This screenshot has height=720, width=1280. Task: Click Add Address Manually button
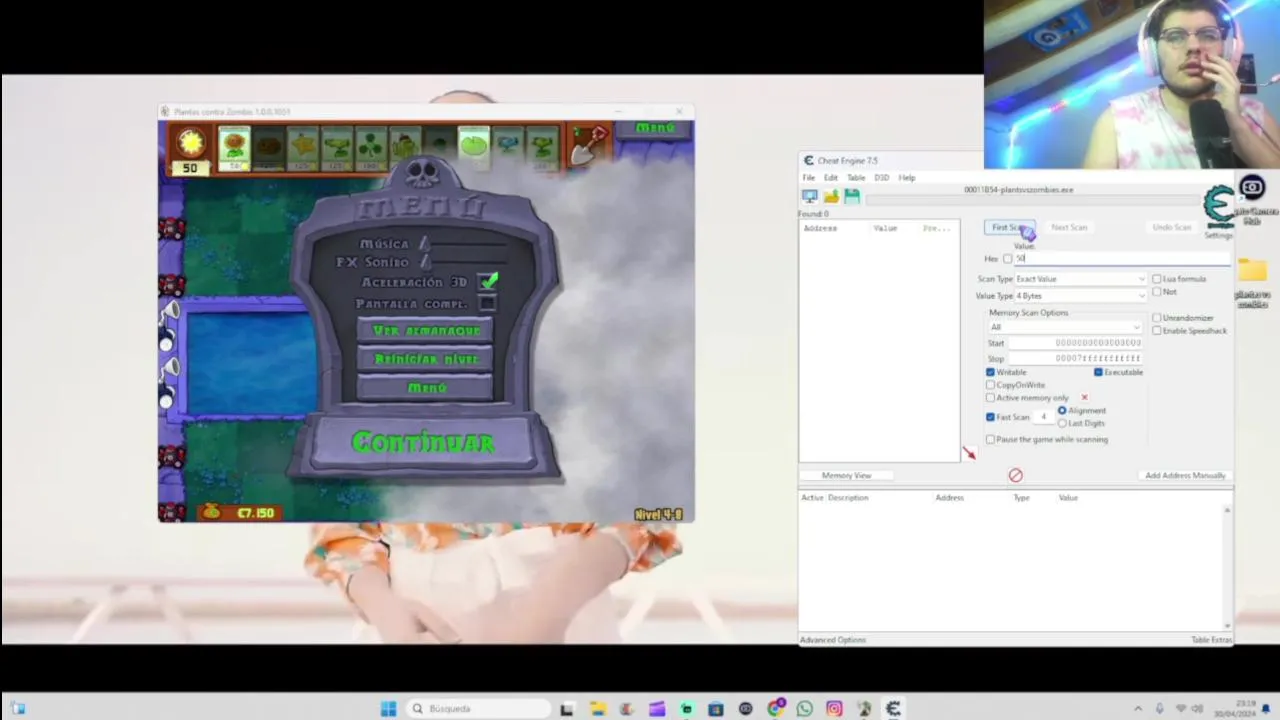(1185, 475)
